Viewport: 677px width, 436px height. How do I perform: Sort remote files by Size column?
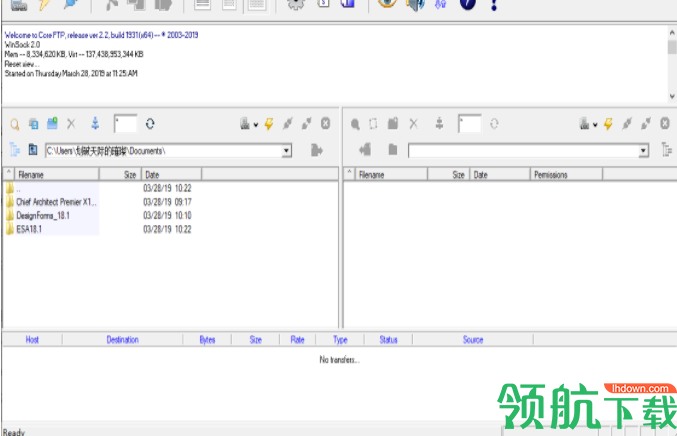[449, 174]
